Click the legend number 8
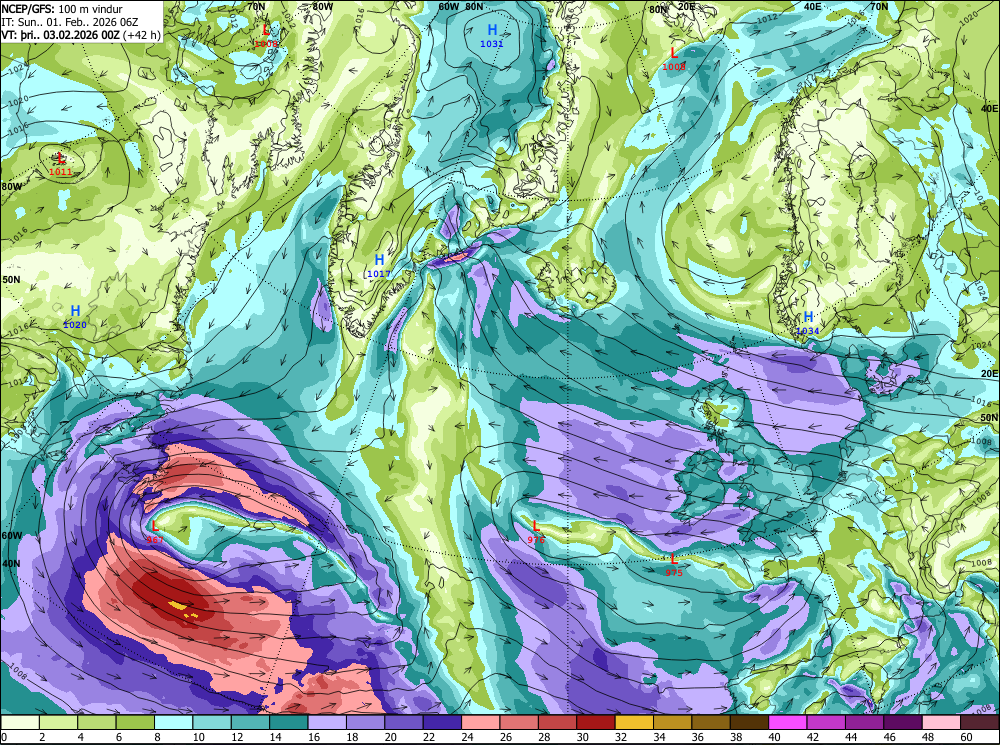Image resolution: width=1000 pixels, height=745 pixels. 158,737
